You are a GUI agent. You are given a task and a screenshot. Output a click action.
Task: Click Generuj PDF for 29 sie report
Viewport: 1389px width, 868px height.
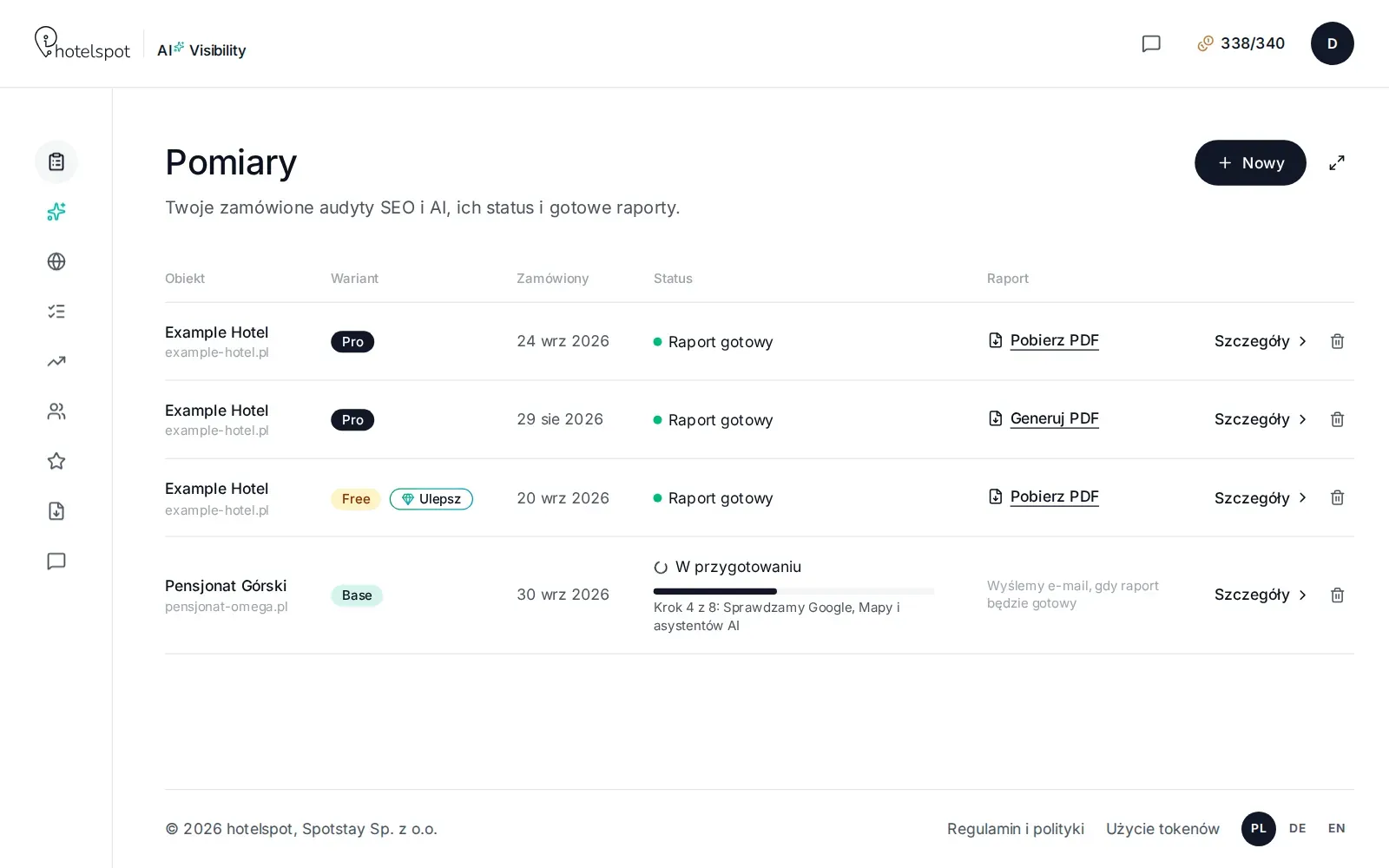coord(1043,418)
